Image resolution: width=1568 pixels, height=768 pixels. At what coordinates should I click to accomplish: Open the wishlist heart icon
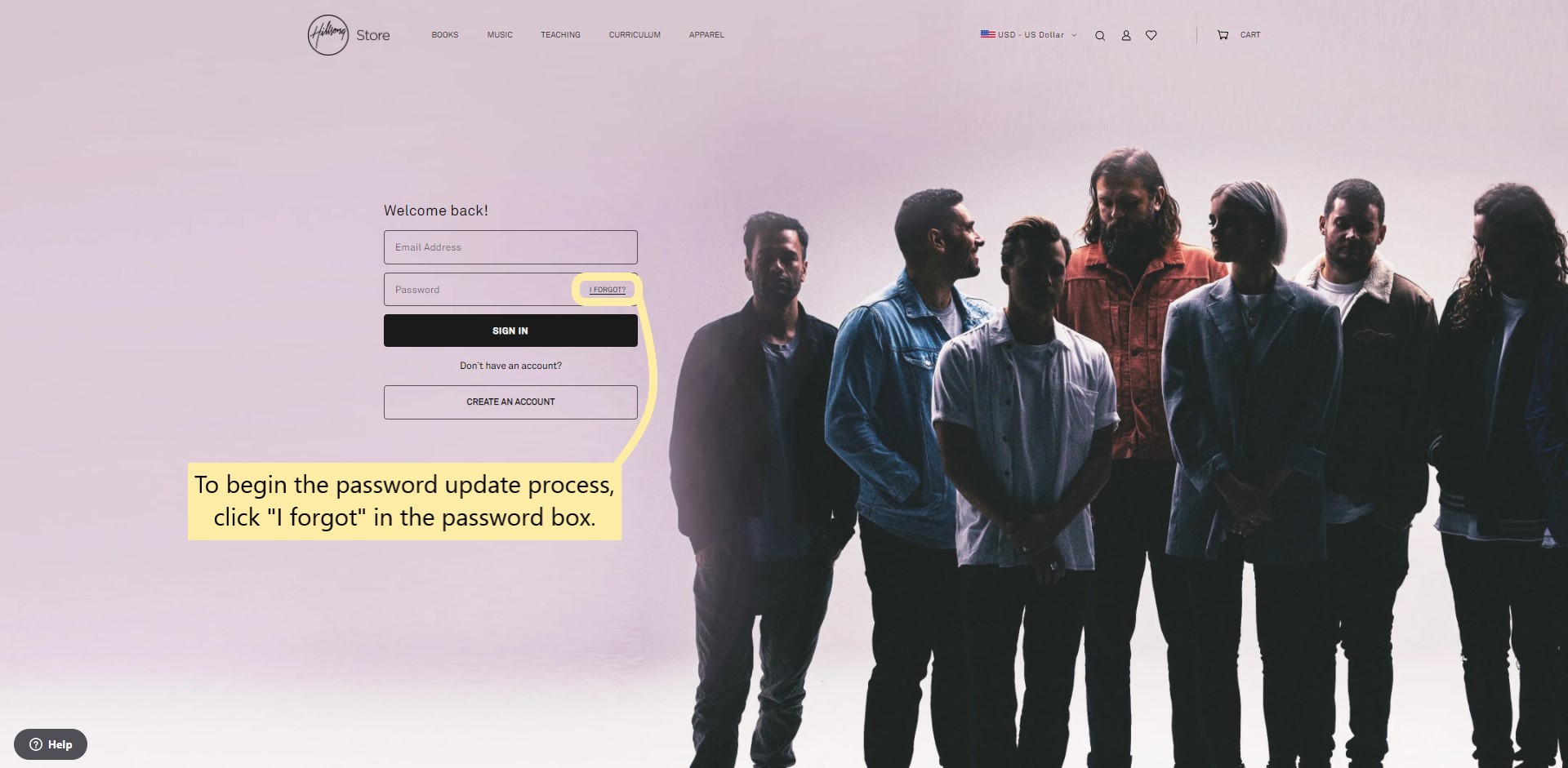(1151, 35)
